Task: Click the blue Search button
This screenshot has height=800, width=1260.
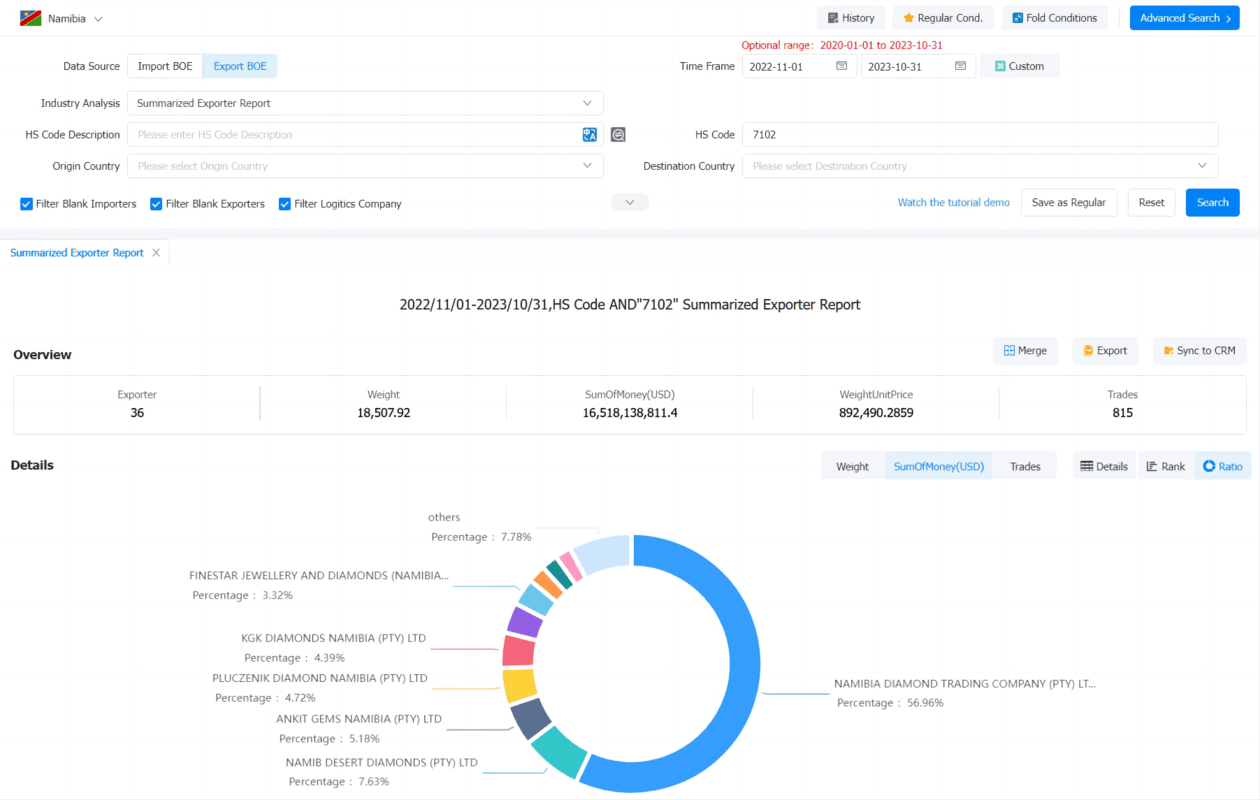Action: point(1213,202)
